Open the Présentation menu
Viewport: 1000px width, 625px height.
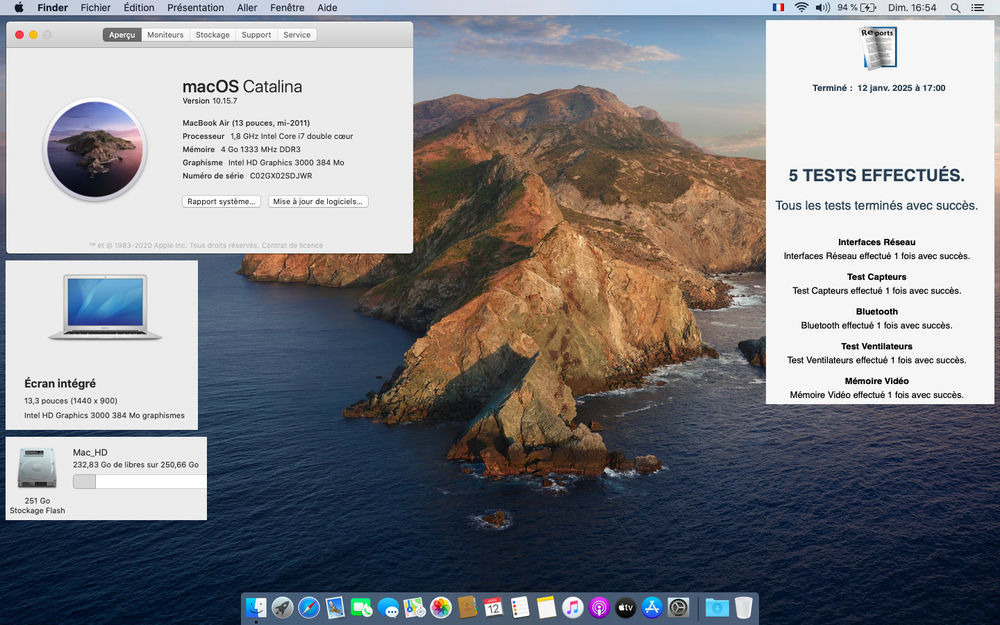(195, 7)
